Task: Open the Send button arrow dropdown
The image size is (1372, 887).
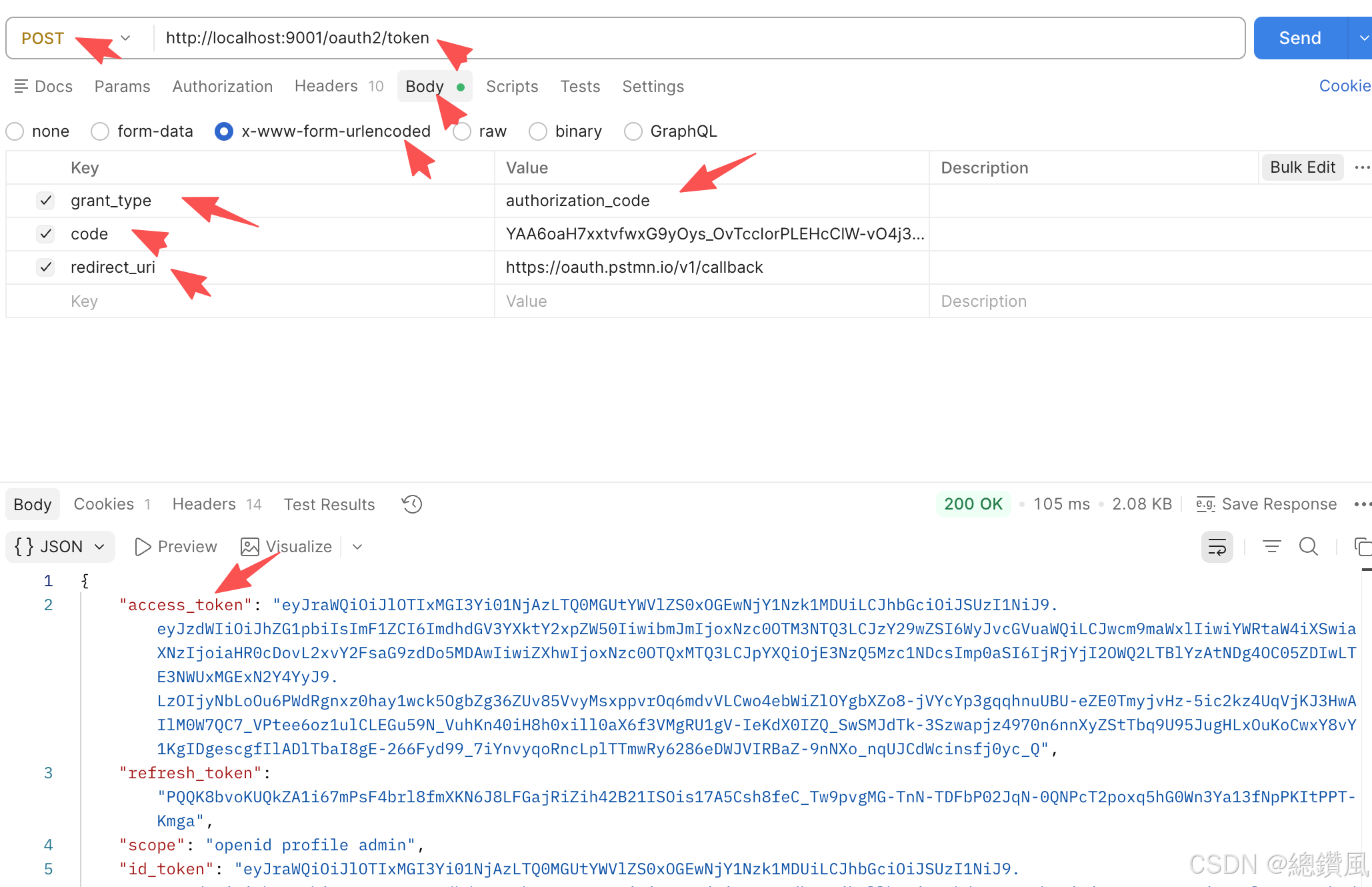Action: tap(1361, 38)
